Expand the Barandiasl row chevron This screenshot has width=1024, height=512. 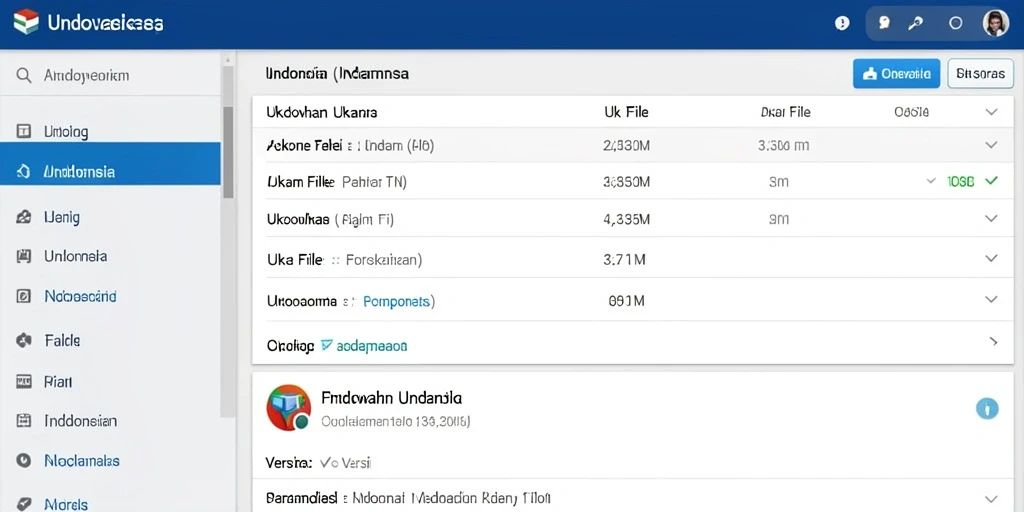coord(991,498)
